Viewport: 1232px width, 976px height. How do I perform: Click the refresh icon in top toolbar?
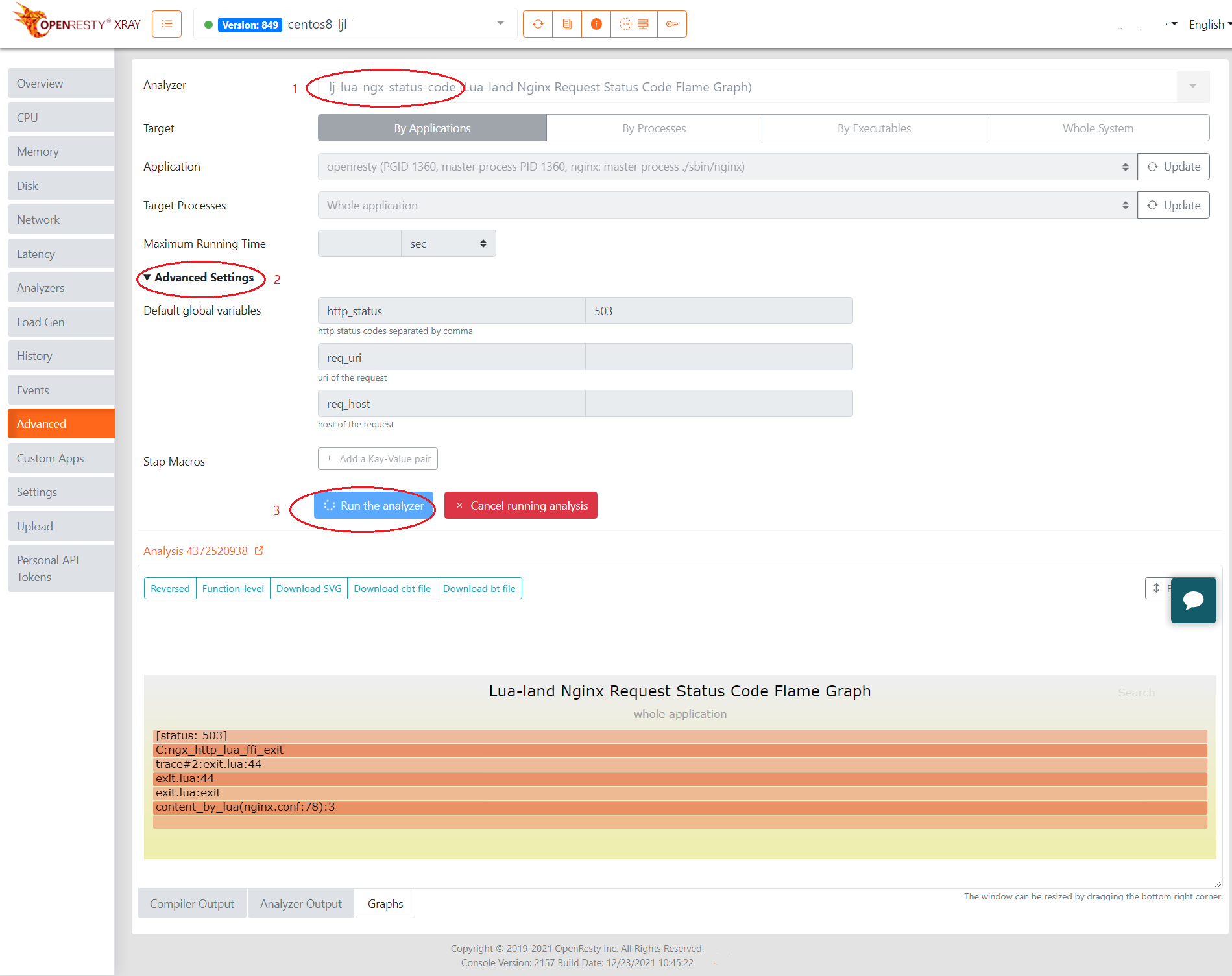tap(538, 24)
